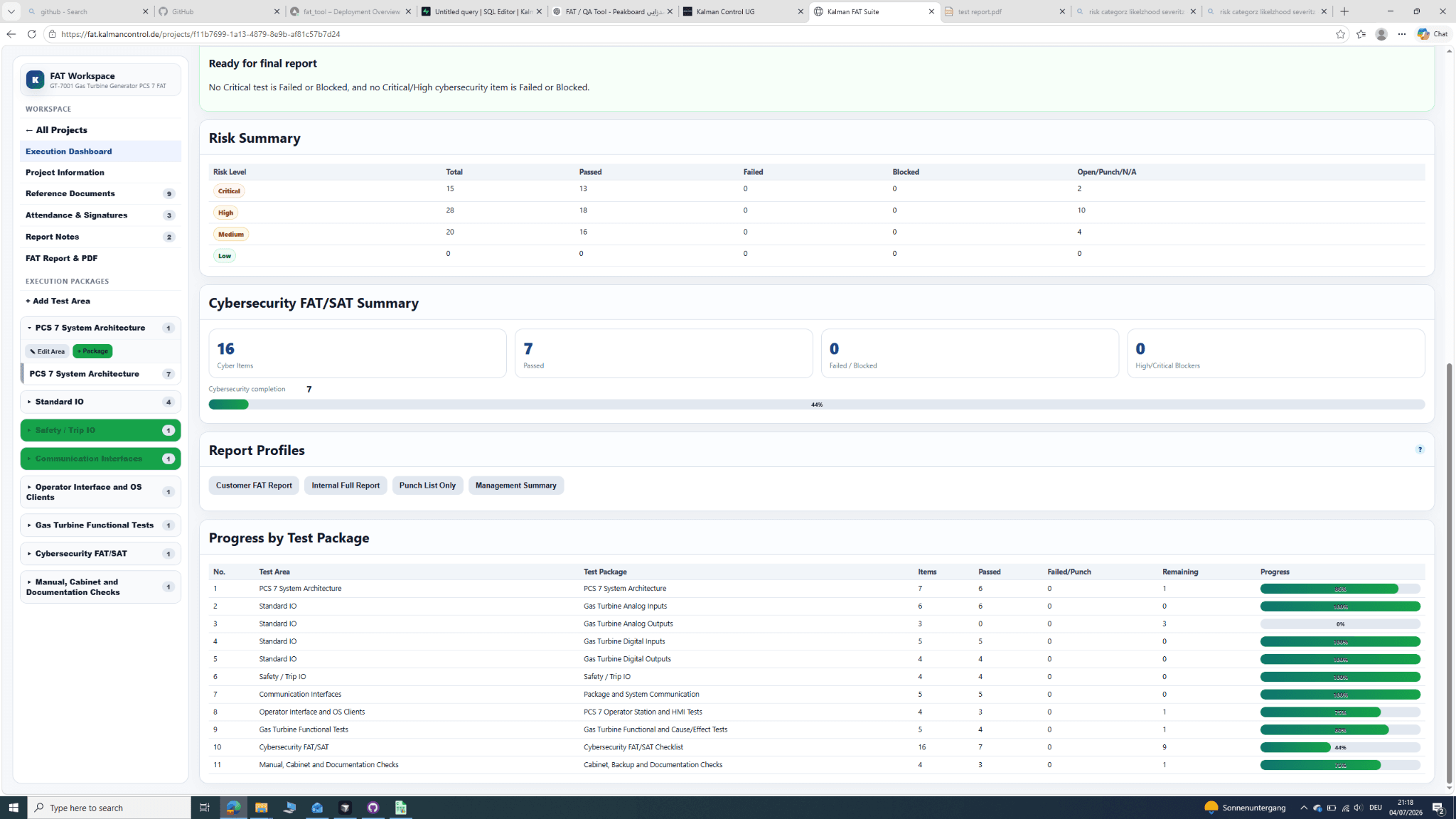Click the Sonnenuntergang weather widget

(x=1244, y=808)
